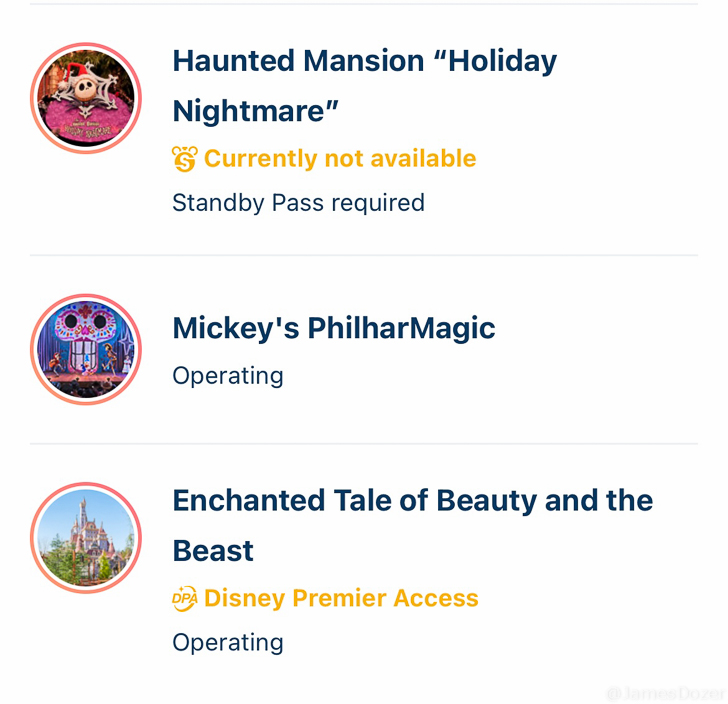Tap the pink castle photo
Screen dimensions: 728x704
[x=86, y=538]
